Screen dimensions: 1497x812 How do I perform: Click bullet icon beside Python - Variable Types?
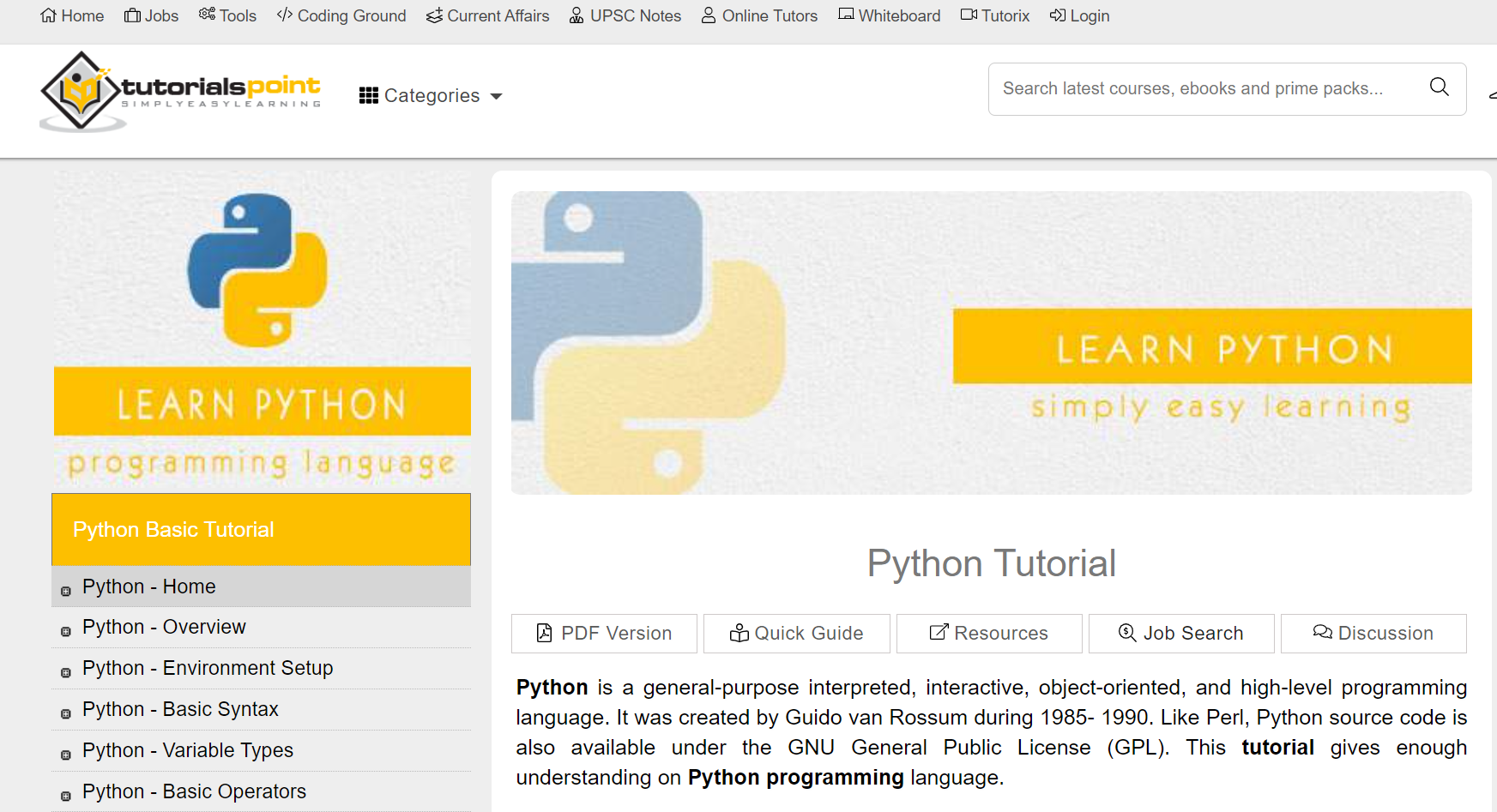tap(66, 755)
